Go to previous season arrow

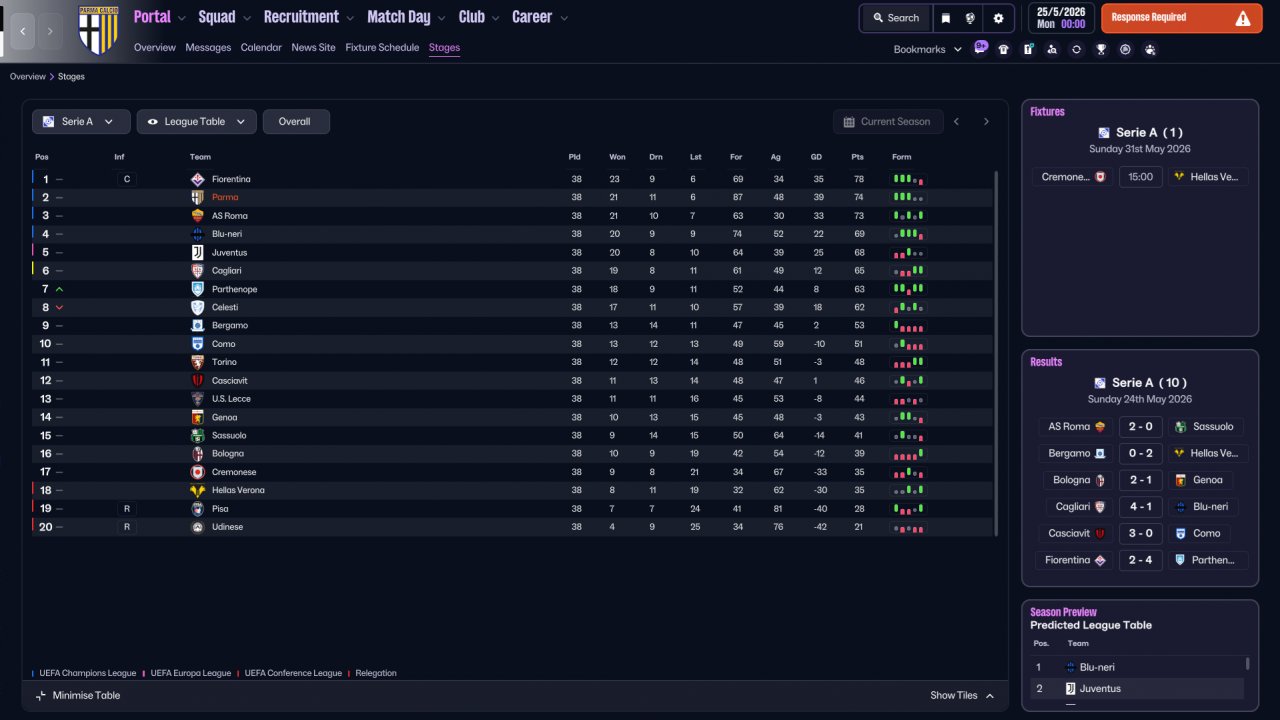tap(956, 122)
